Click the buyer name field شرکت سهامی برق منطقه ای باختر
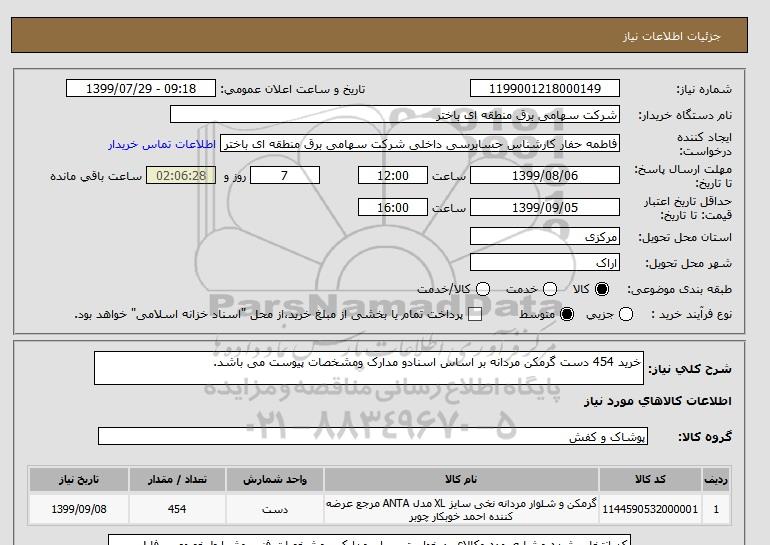The height and width of the screenshot is (545, 770). (x=395, y=115)
